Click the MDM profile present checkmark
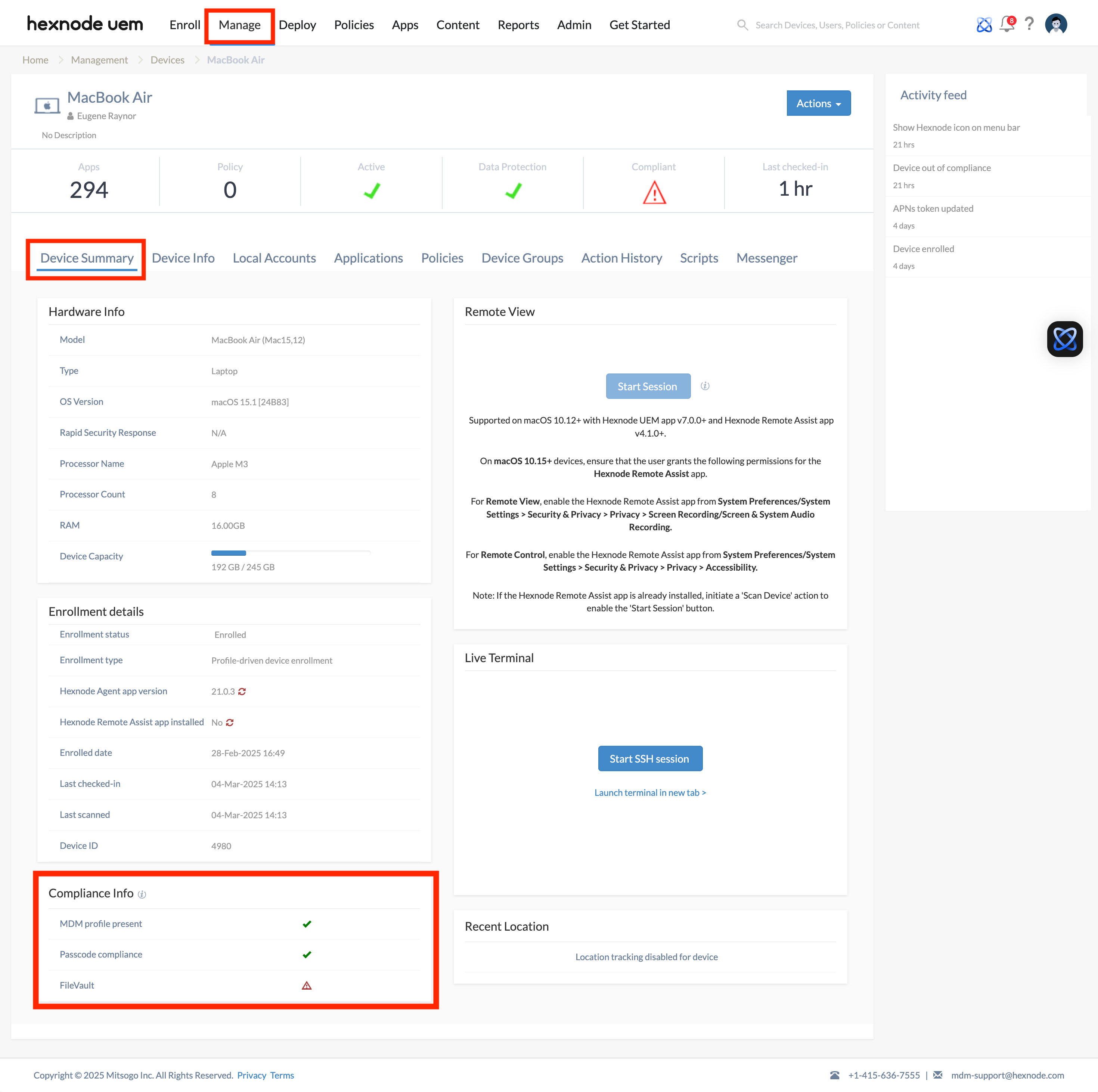 (x=307, y=924)
